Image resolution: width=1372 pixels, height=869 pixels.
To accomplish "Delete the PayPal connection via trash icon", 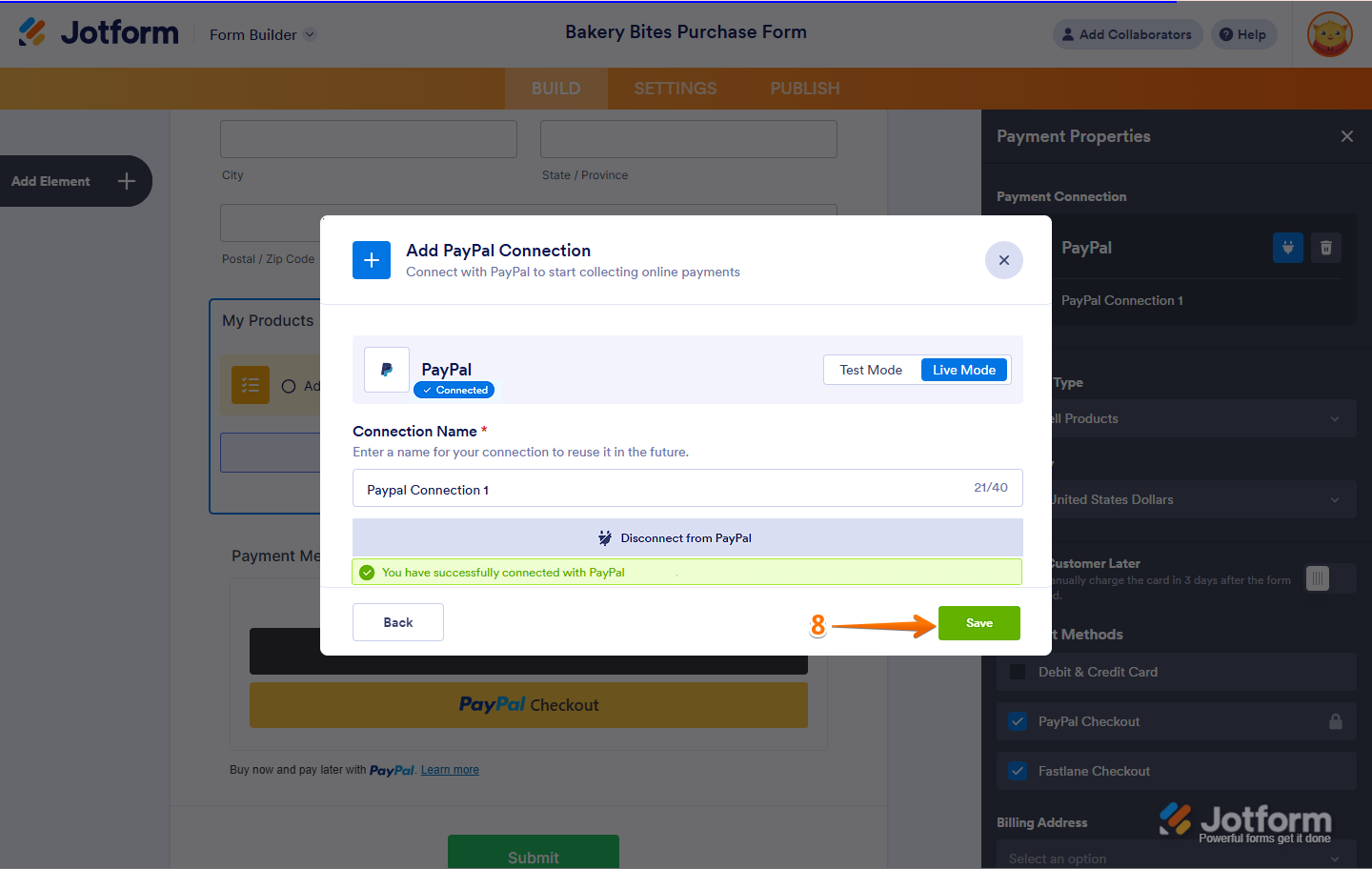I will (x=1325, y=248).
